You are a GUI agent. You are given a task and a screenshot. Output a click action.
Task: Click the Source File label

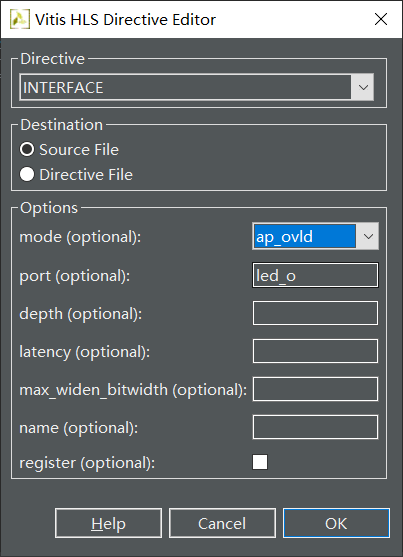(79, 150)
